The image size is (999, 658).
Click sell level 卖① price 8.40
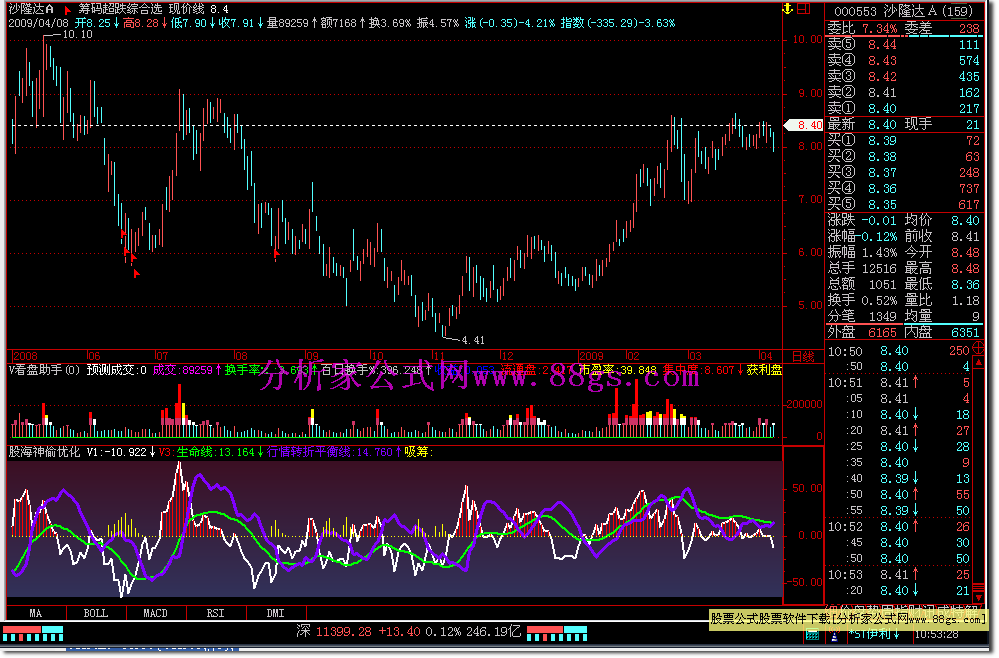click(882, 109)
